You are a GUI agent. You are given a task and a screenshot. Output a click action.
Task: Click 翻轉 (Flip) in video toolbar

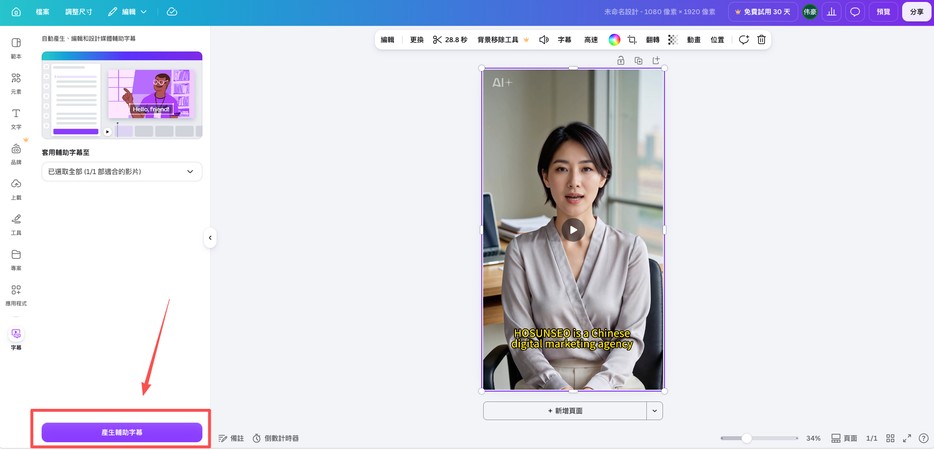653,40
